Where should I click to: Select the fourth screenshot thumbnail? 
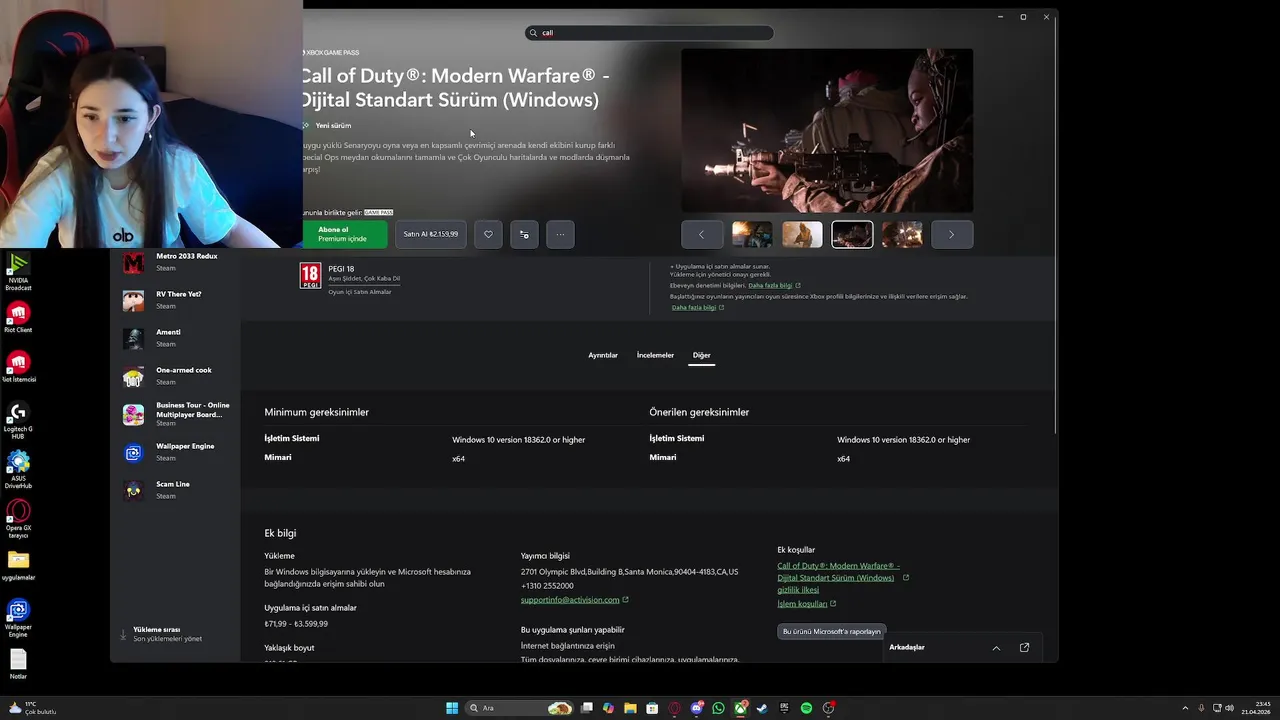click(902, 234)
